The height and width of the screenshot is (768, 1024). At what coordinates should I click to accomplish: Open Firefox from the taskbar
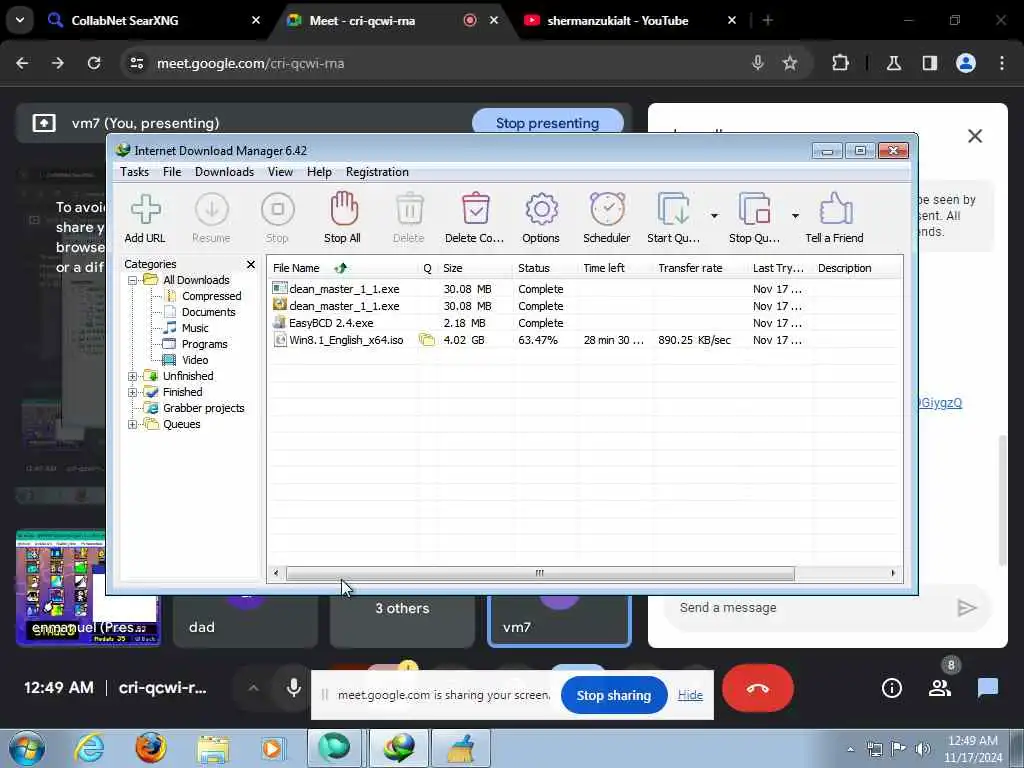pyautogui.click(x=151, y=748)
